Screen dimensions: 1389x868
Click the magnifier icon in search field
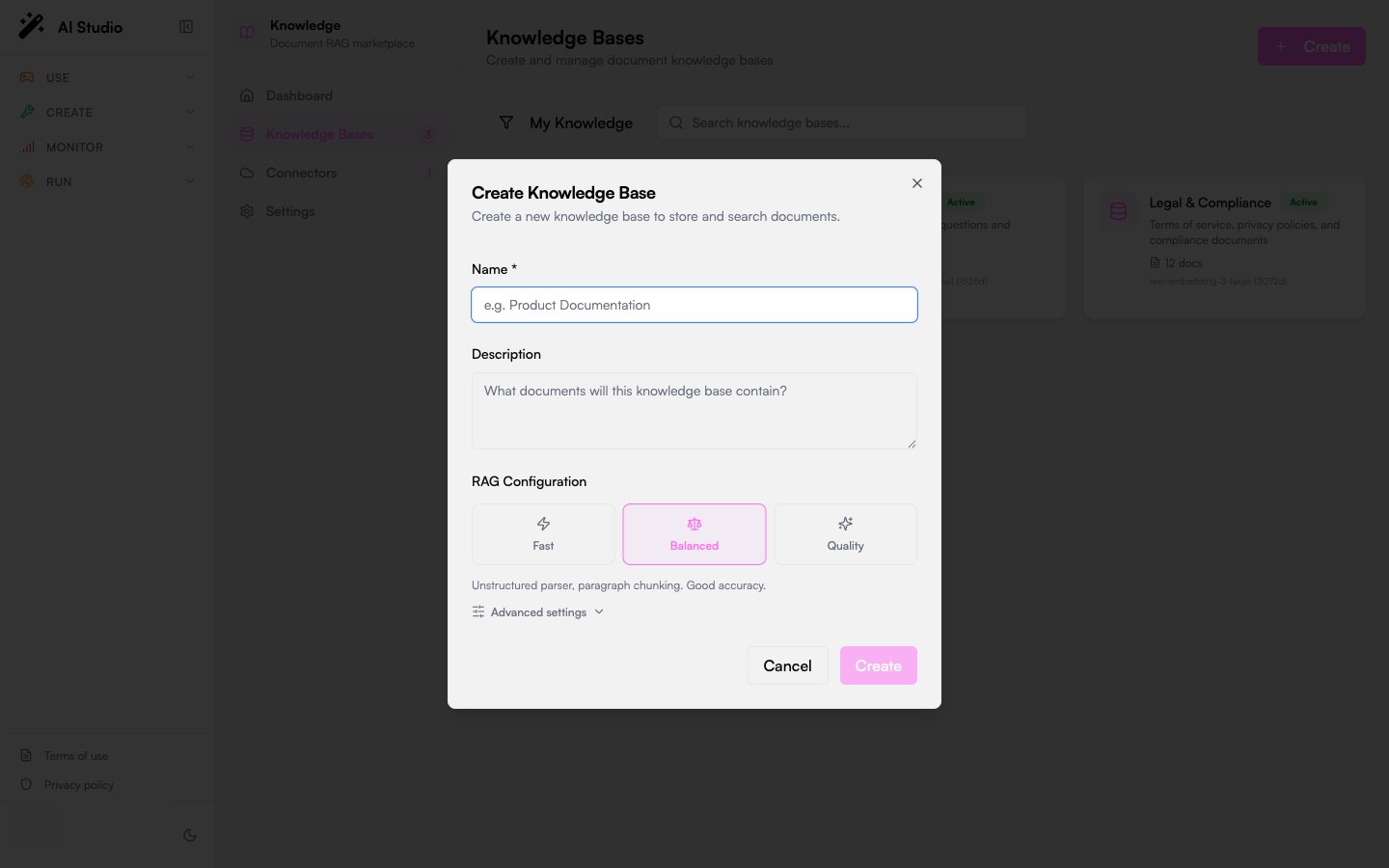[x=676, y=122]
